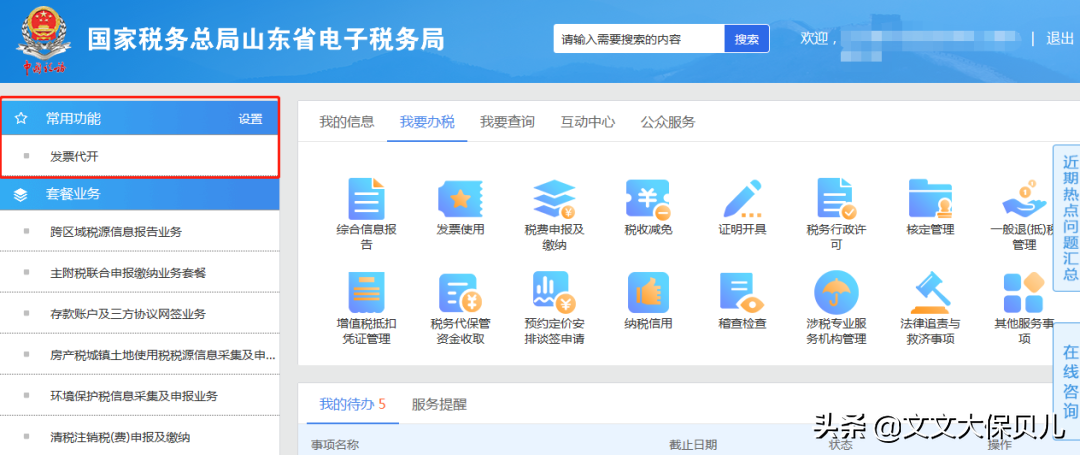
Task: Open 一般退(抵)税管理 icon
Action: (x=1024, y=200)
